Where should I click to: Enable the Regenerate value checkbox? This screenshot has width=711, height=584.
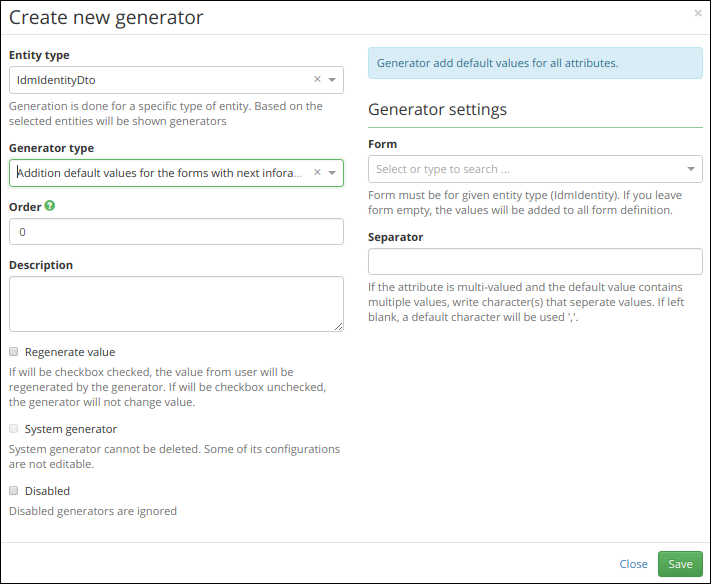click(x=14, y=351)
